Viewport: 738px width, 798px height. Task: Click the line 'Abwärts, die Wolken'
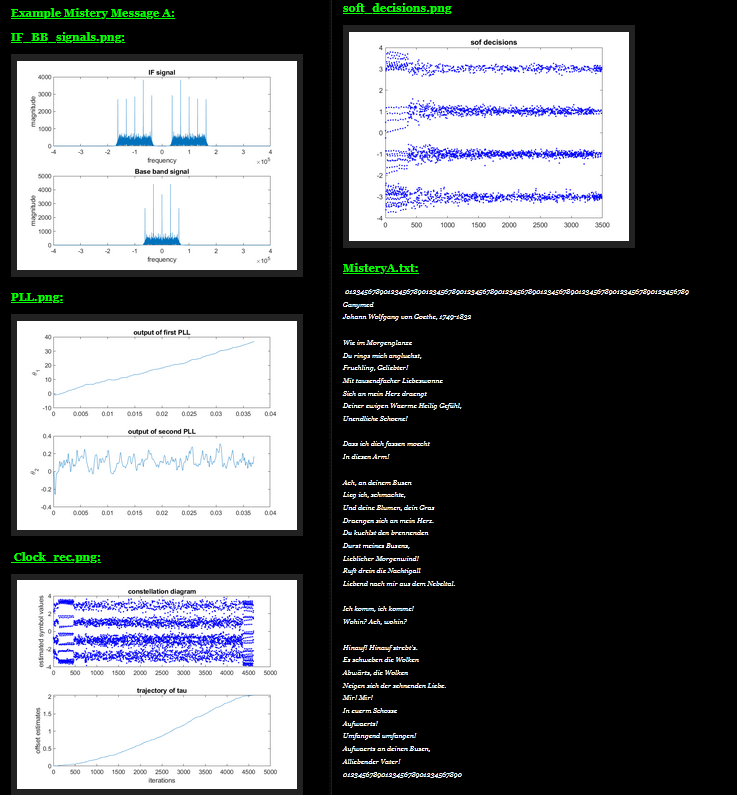376,673
